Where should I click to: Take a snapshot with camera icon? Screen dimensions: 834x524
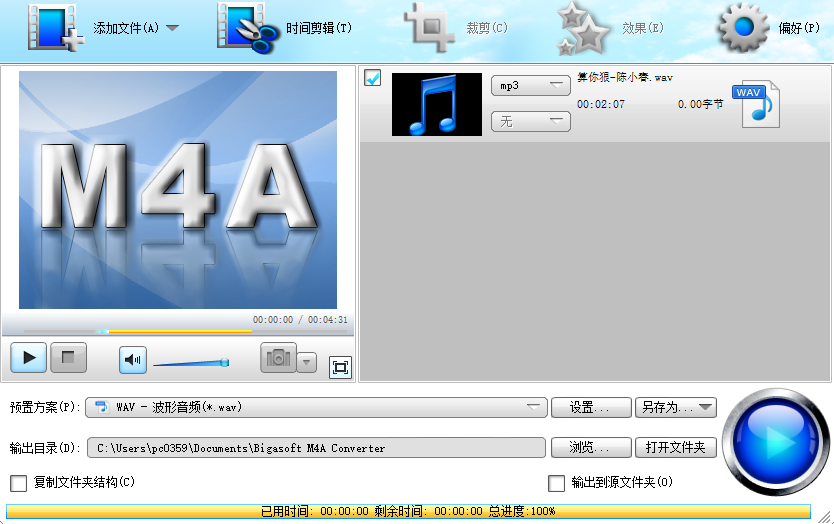278,358
